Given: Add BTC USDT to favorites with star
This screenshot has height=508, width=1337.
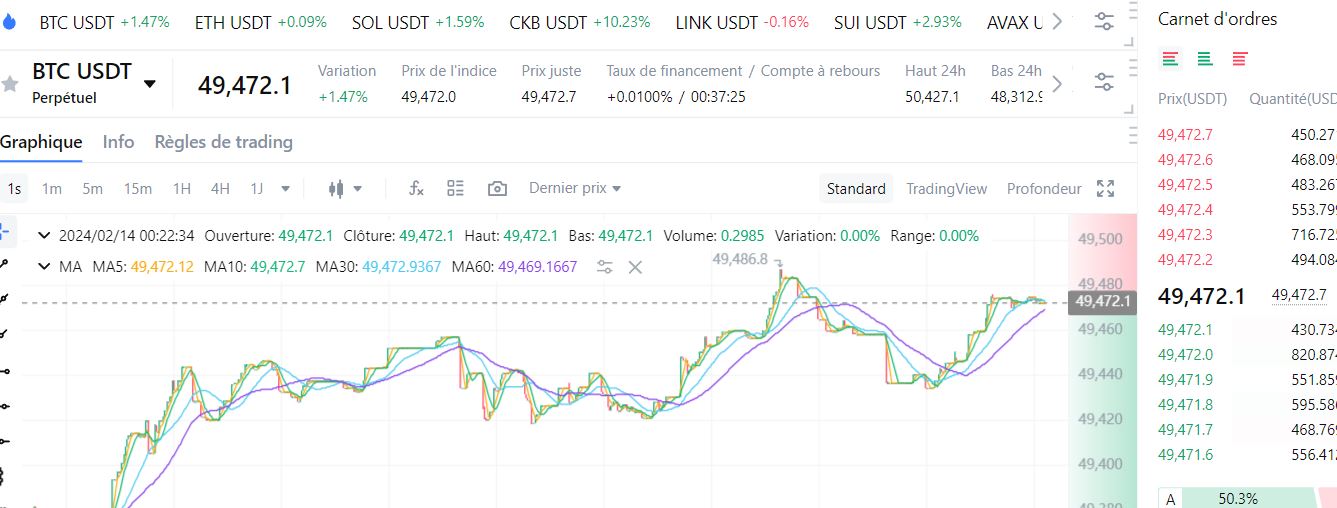Looking at the screenshot, I should click(x=10, y=84).
